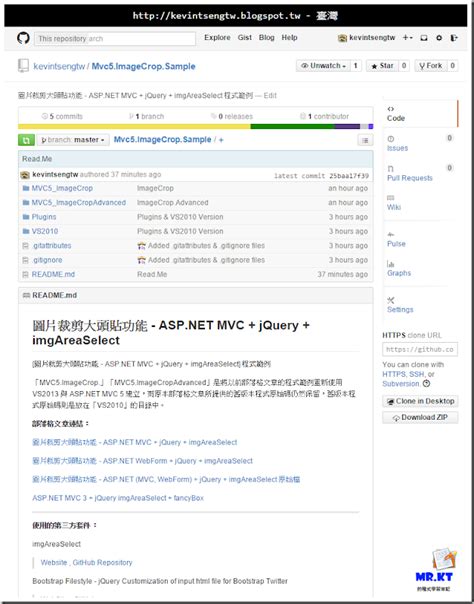Click Clone in Desktop button
This screenshot has height=604, width=474.
click(x=420, y=401)
